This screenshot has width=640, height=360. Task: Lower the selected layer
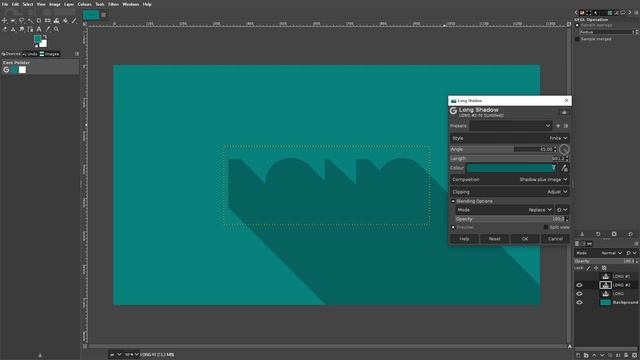point(602,355)
